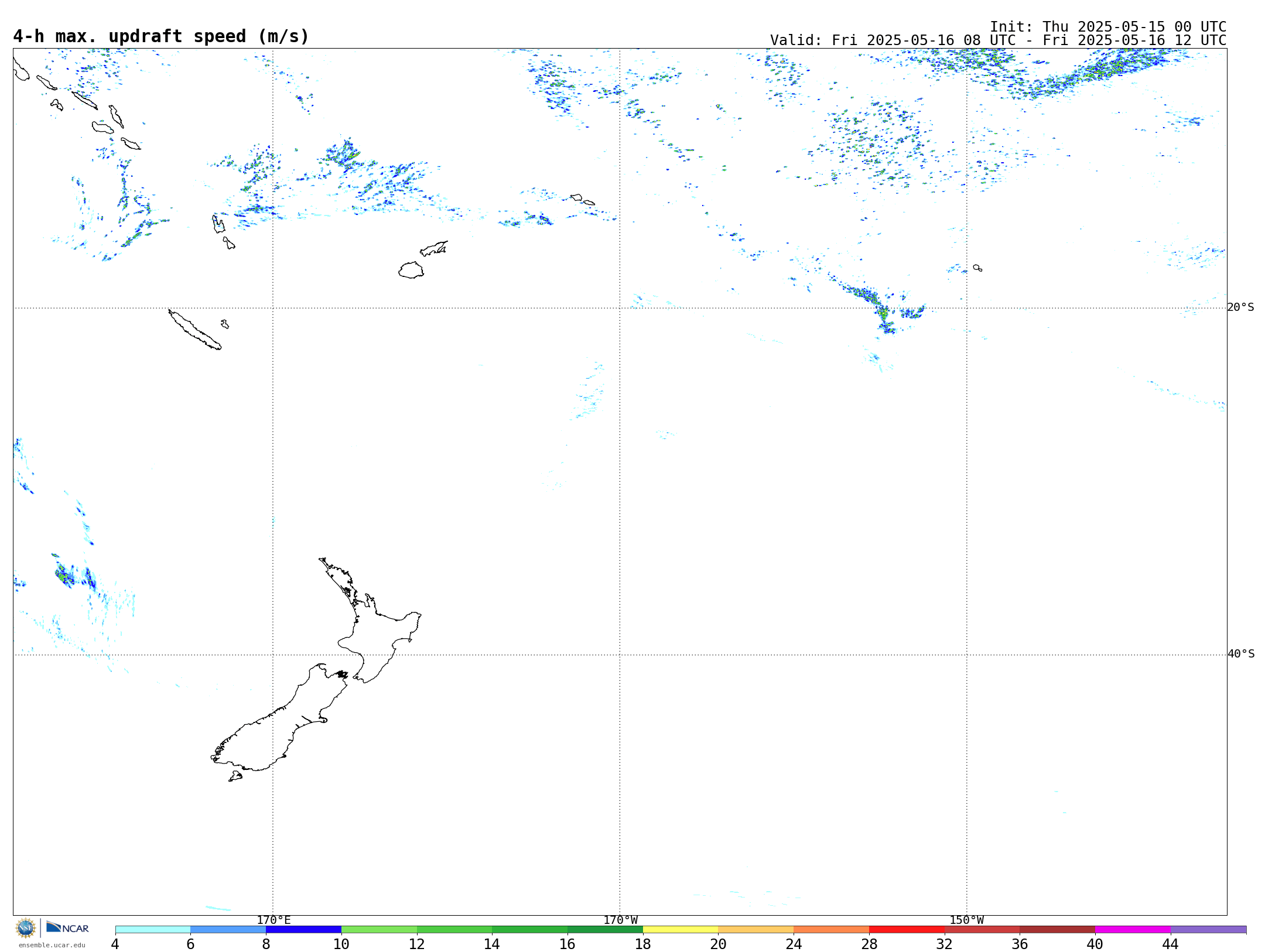
Task: Click the New Caledonia island outline
Action: [194, 330]
